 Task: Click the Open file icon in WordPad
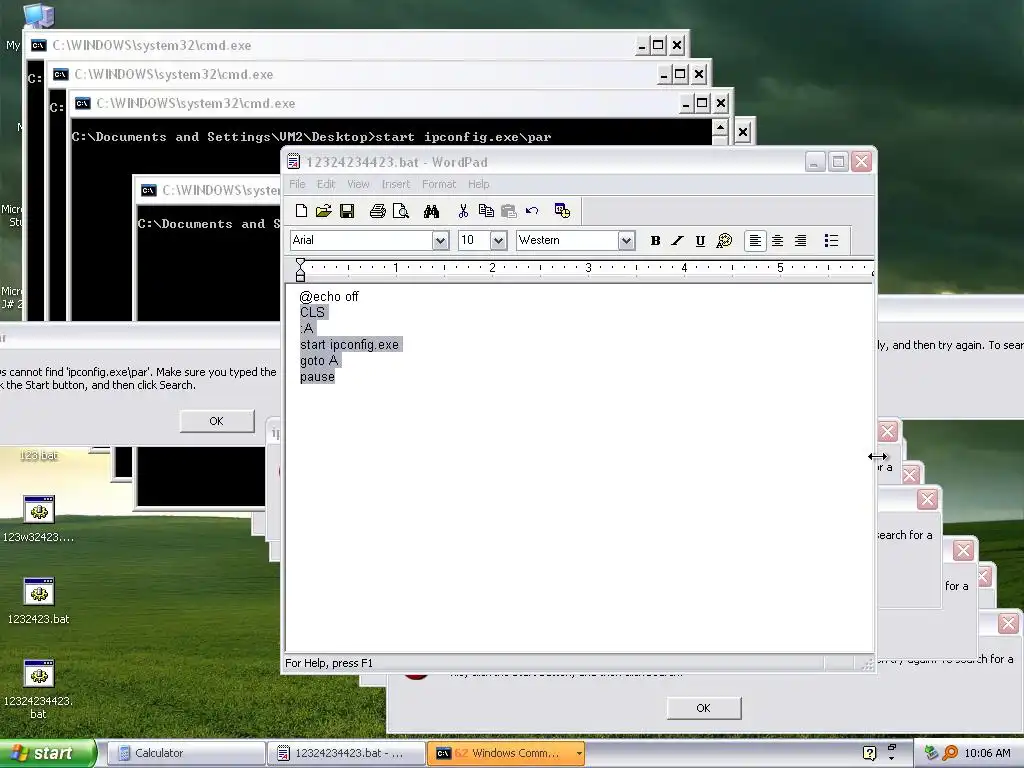point(323,211)
